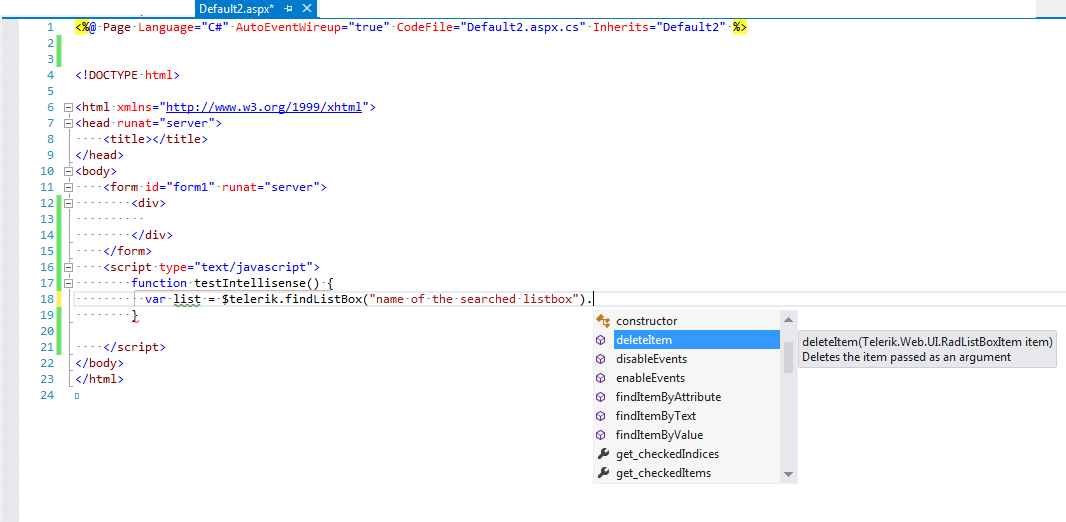Click the closing script tag on line 21
This screenshot has width=1066, height=522.
click(135, 347)
